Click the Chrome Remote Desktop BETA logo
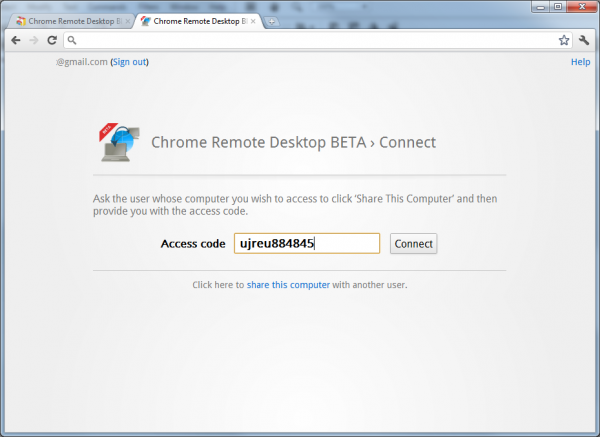The height and width of the screenshot is (437, 600). click(119, 142)
